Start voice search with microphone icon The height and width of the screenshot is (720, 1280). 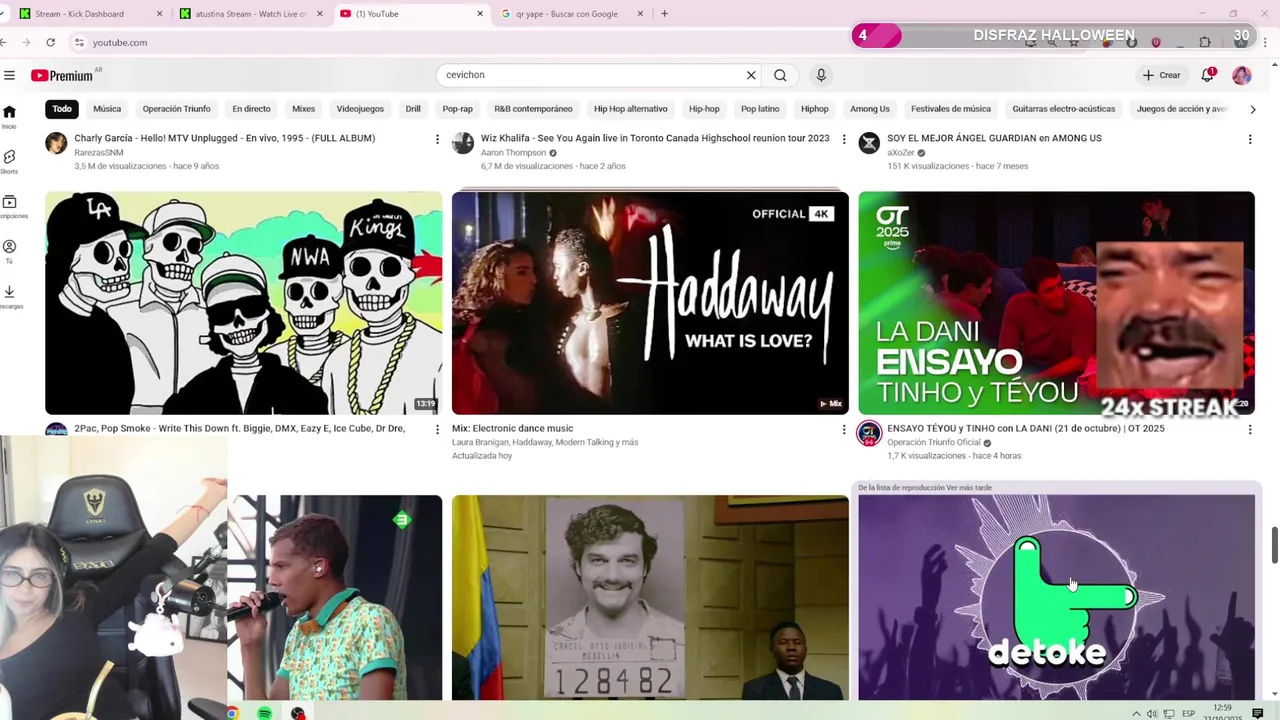[821, 75]
